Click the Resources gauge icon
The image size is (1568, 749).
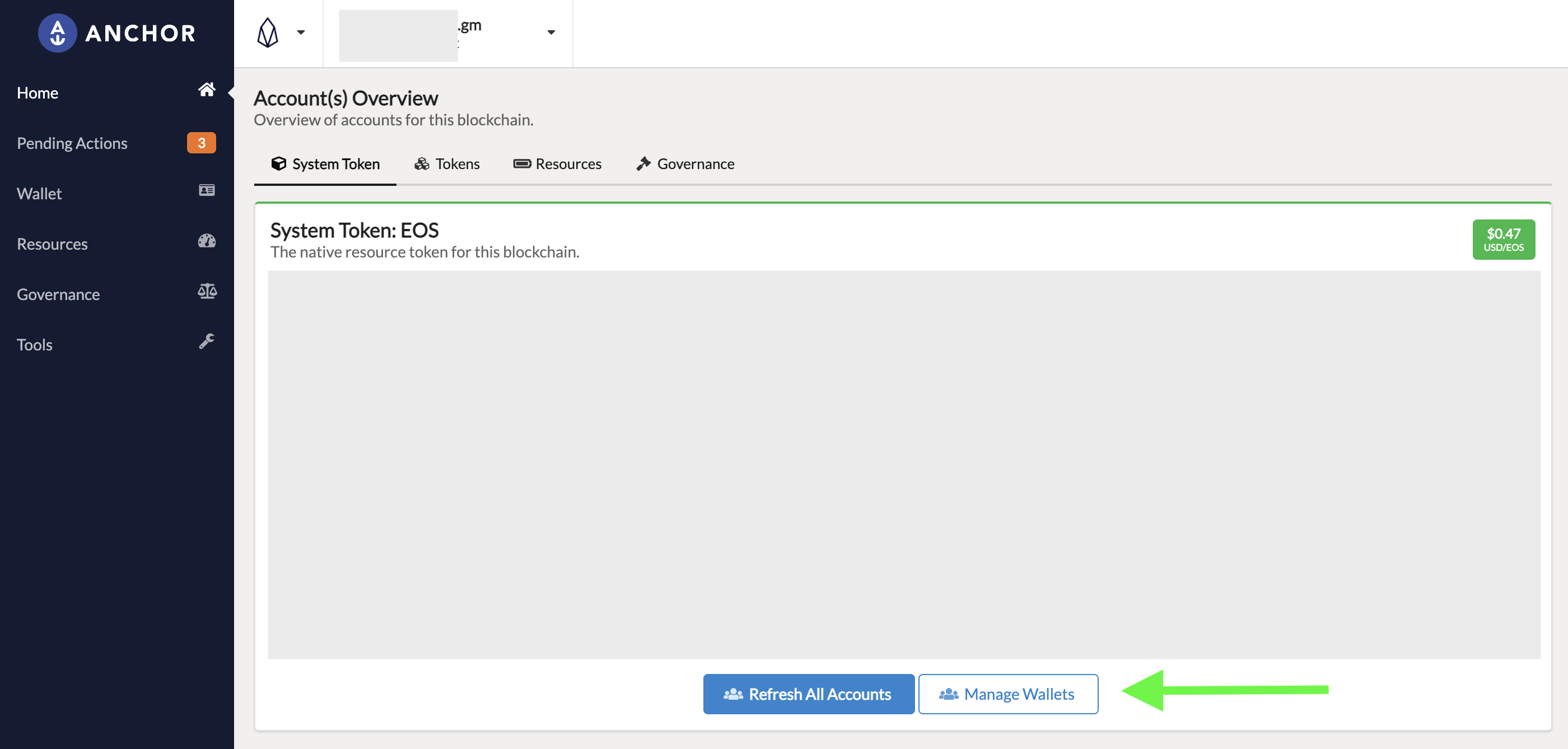point(206,241)
